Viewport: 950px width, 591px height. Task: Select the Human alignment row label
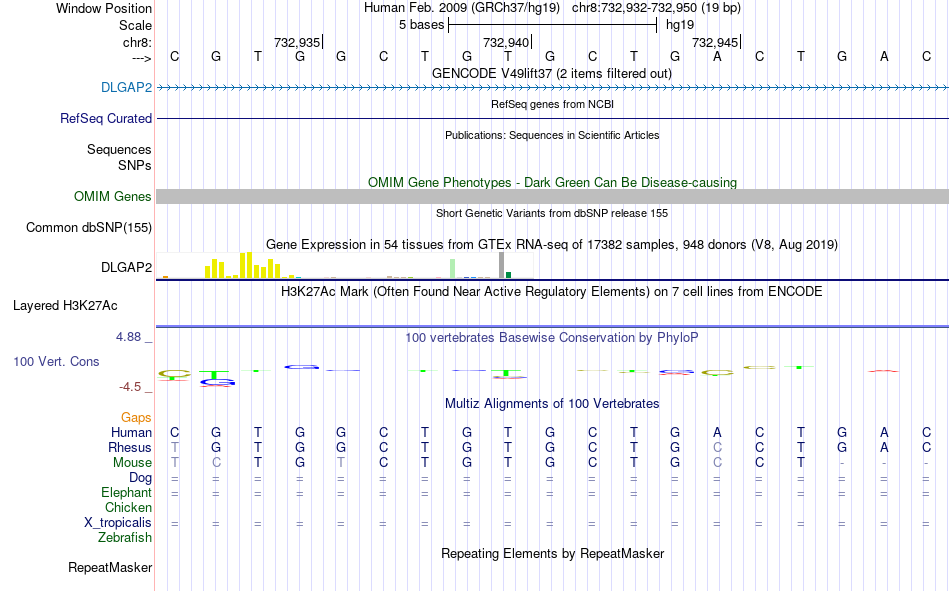[131, 432]
